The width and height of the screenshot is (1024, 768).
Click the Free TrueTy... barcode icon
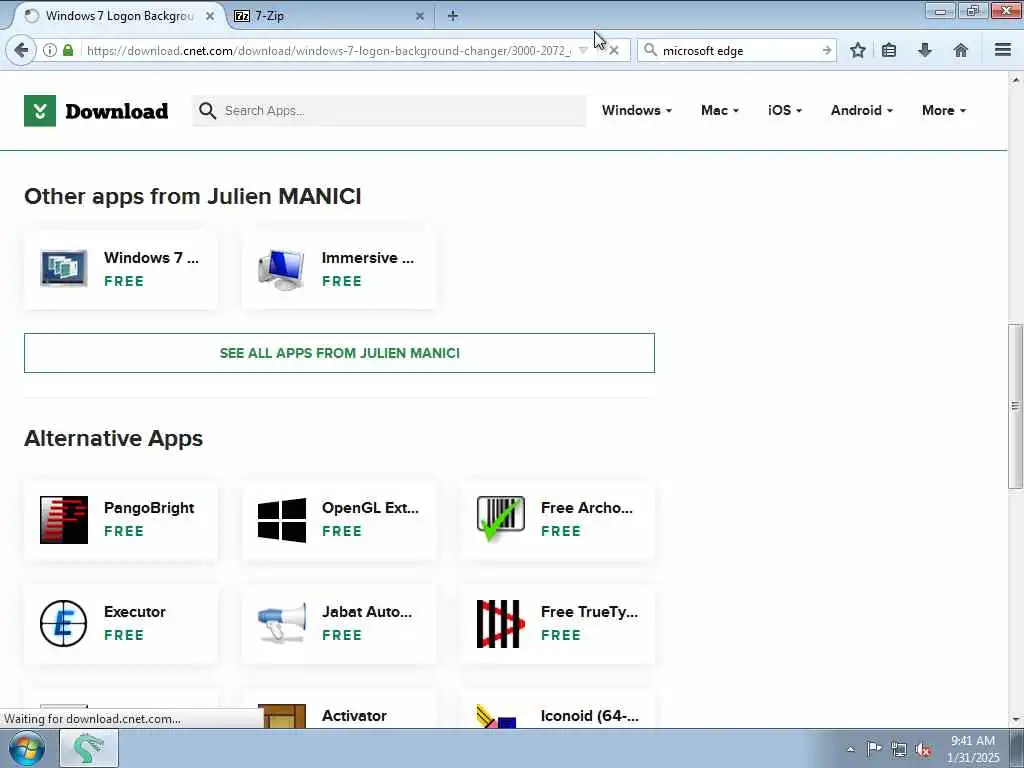(501, 624)
